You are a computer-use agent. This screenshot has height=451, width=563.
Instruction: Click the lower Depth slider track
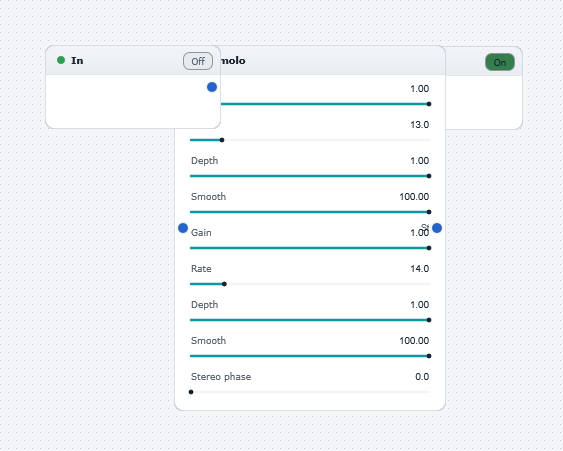click(x=310, y=320)
